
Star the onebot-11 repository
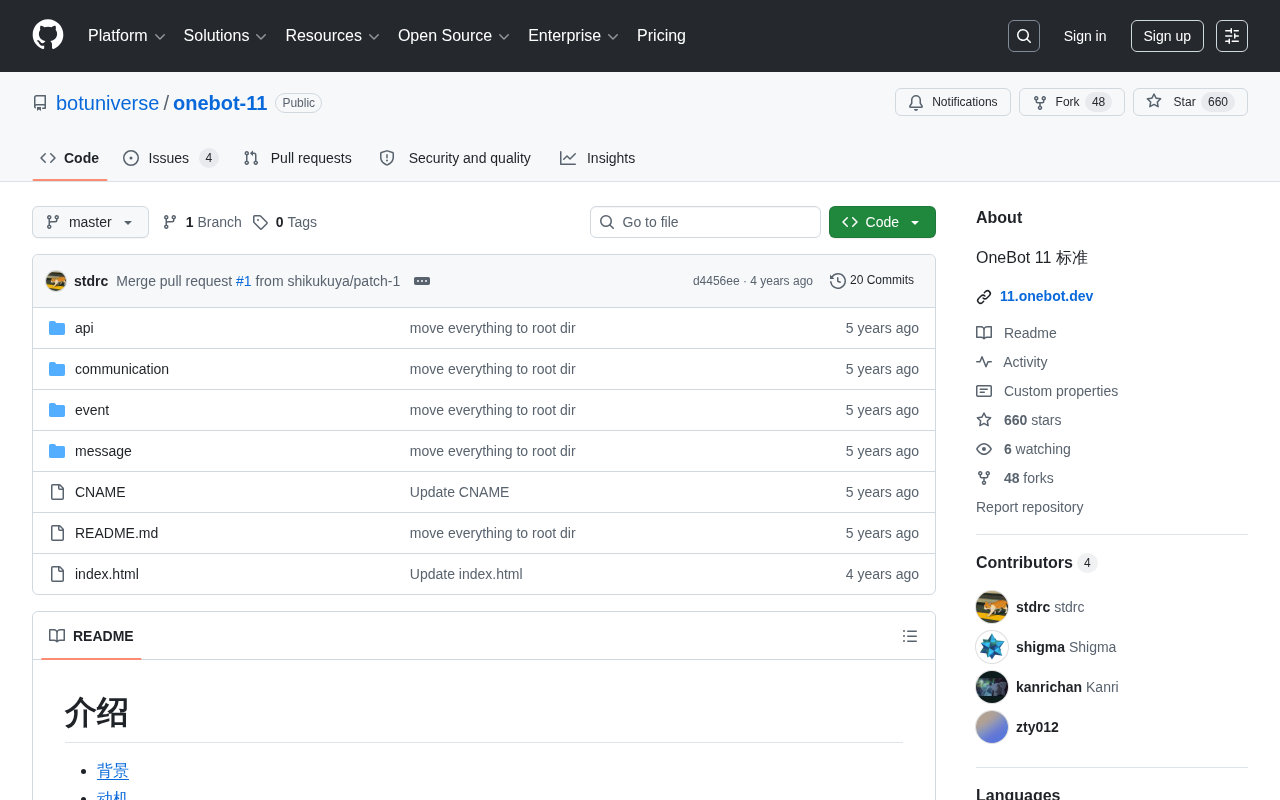(x=1189, y=102)
